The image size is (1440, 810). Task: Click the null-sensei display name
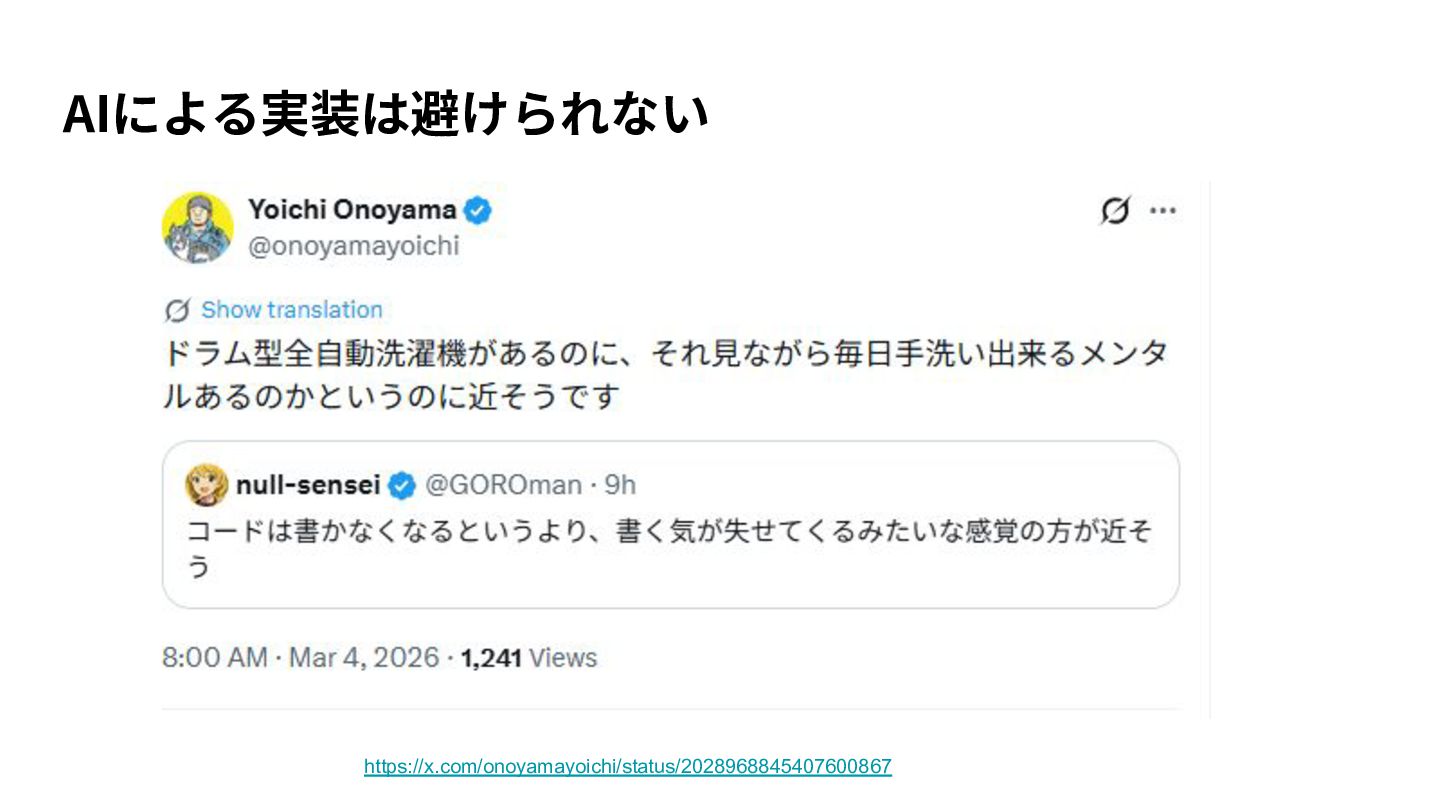click(308, 486)
